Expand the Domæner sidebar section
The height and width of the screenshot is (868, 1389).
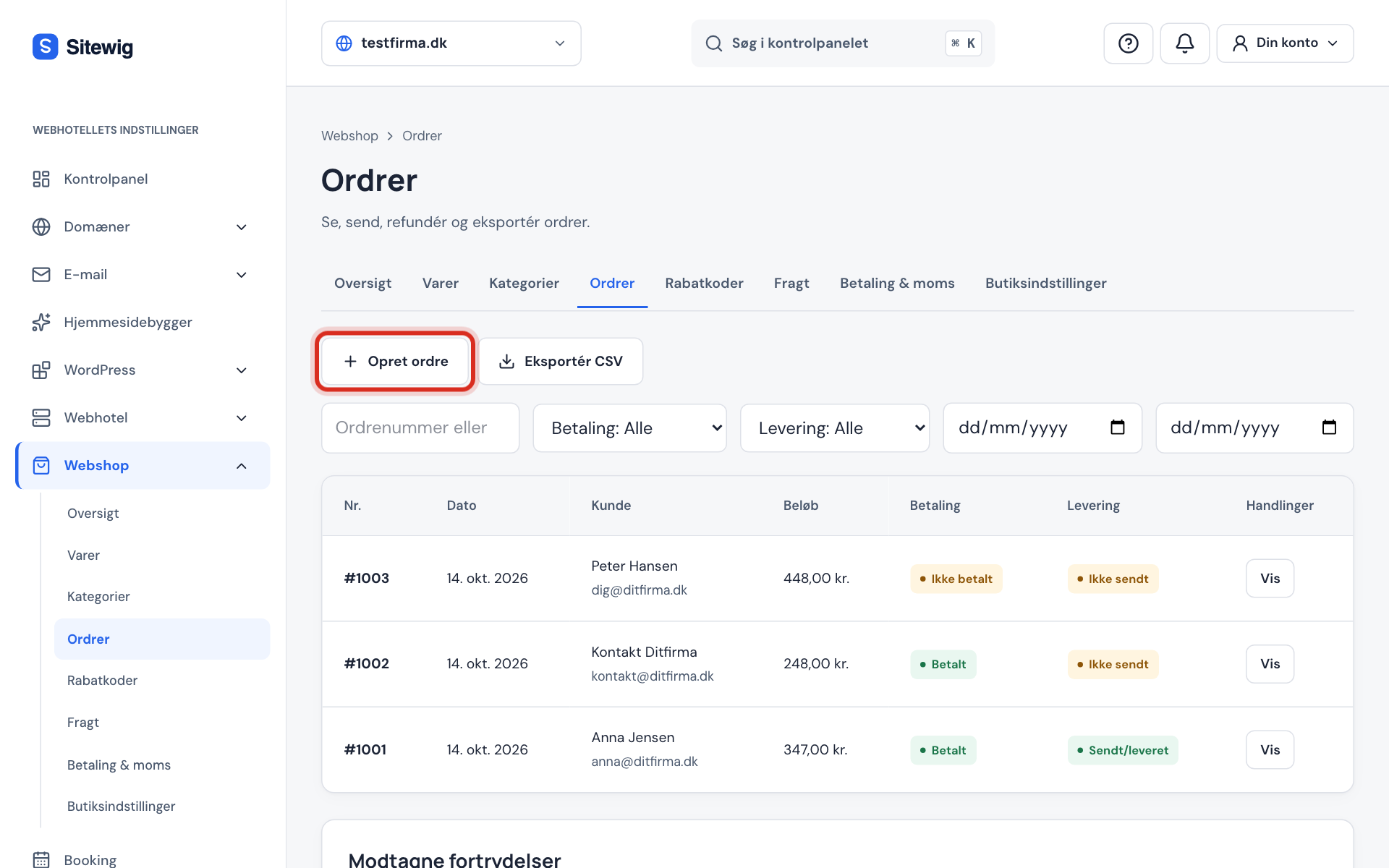tap(242, 227)
